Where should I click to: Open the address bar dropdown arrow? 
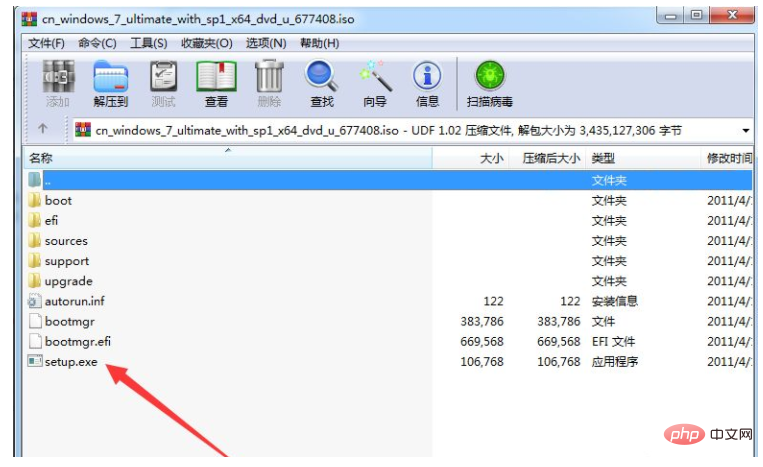click(745, 130)
